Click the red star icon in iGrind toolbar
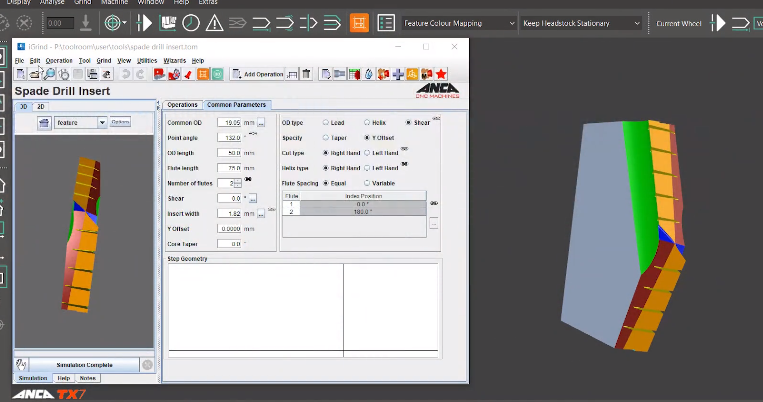763x402 pixels. pyautogui.click(x=441, y=74)
